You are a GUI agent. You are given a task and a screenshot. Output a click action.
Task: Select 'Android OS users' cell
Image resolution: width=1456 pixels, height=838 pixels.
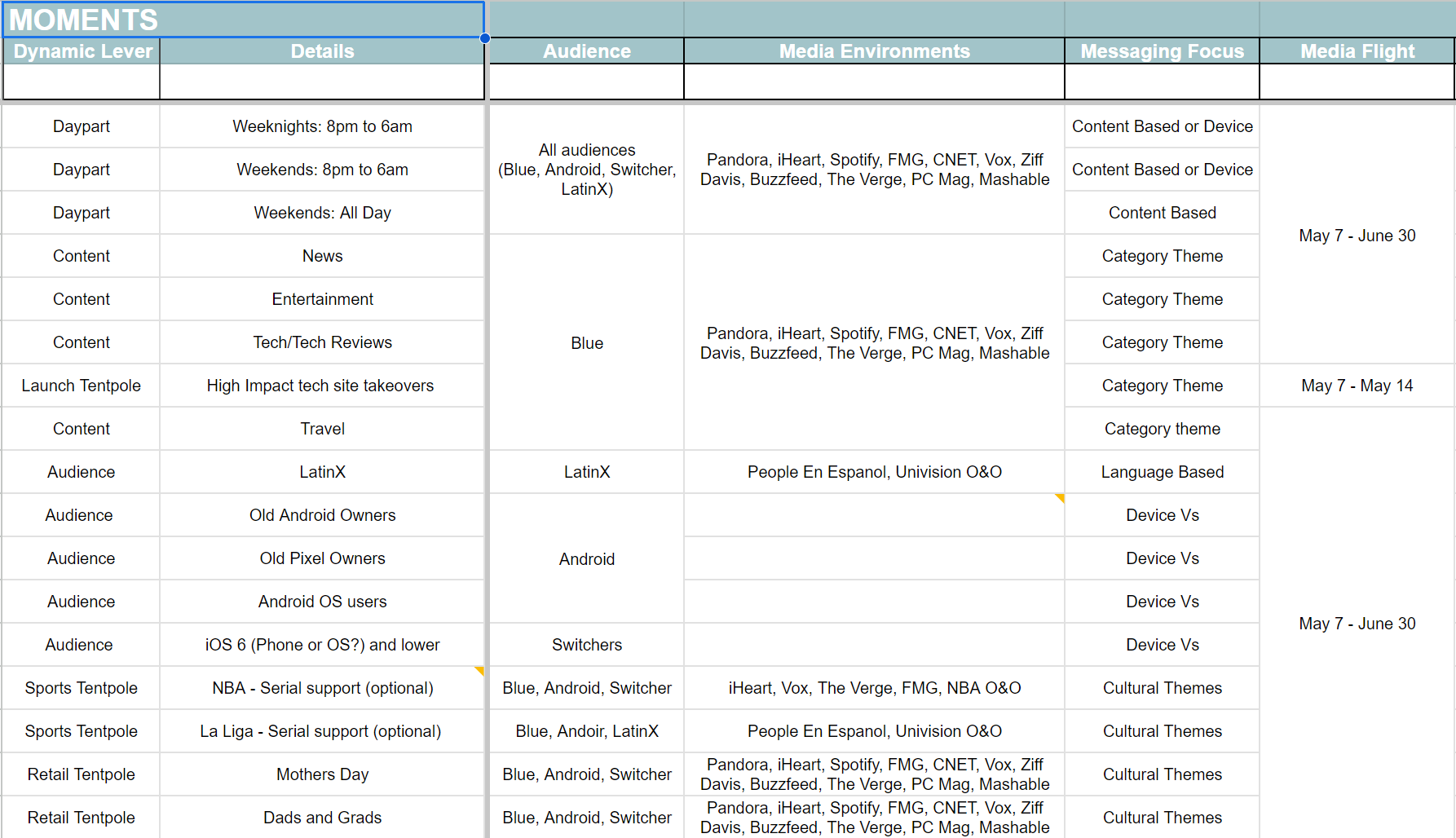322,602
